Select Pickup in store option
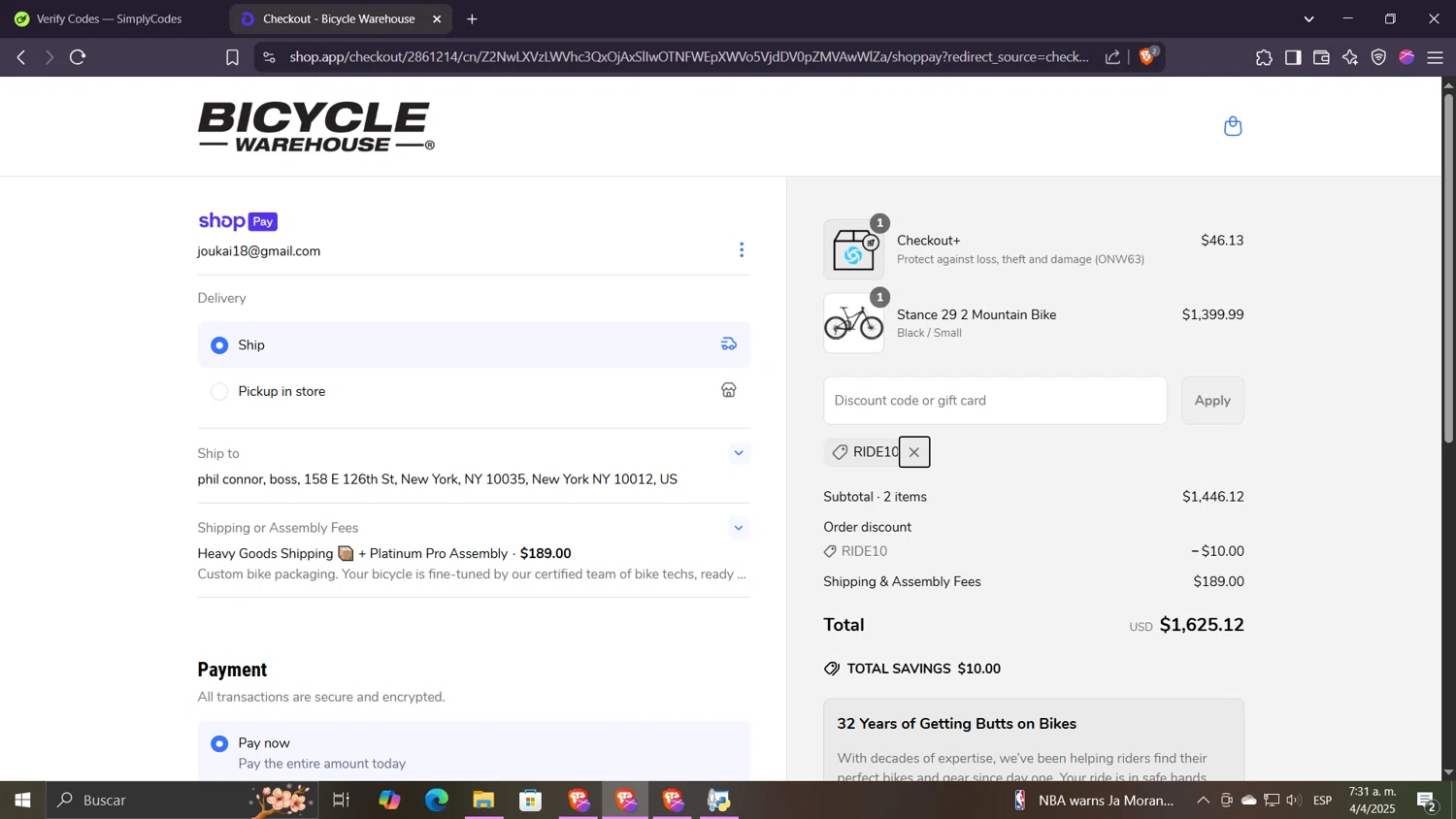Viewport: 1456px width, 819px height. point(219,392)
